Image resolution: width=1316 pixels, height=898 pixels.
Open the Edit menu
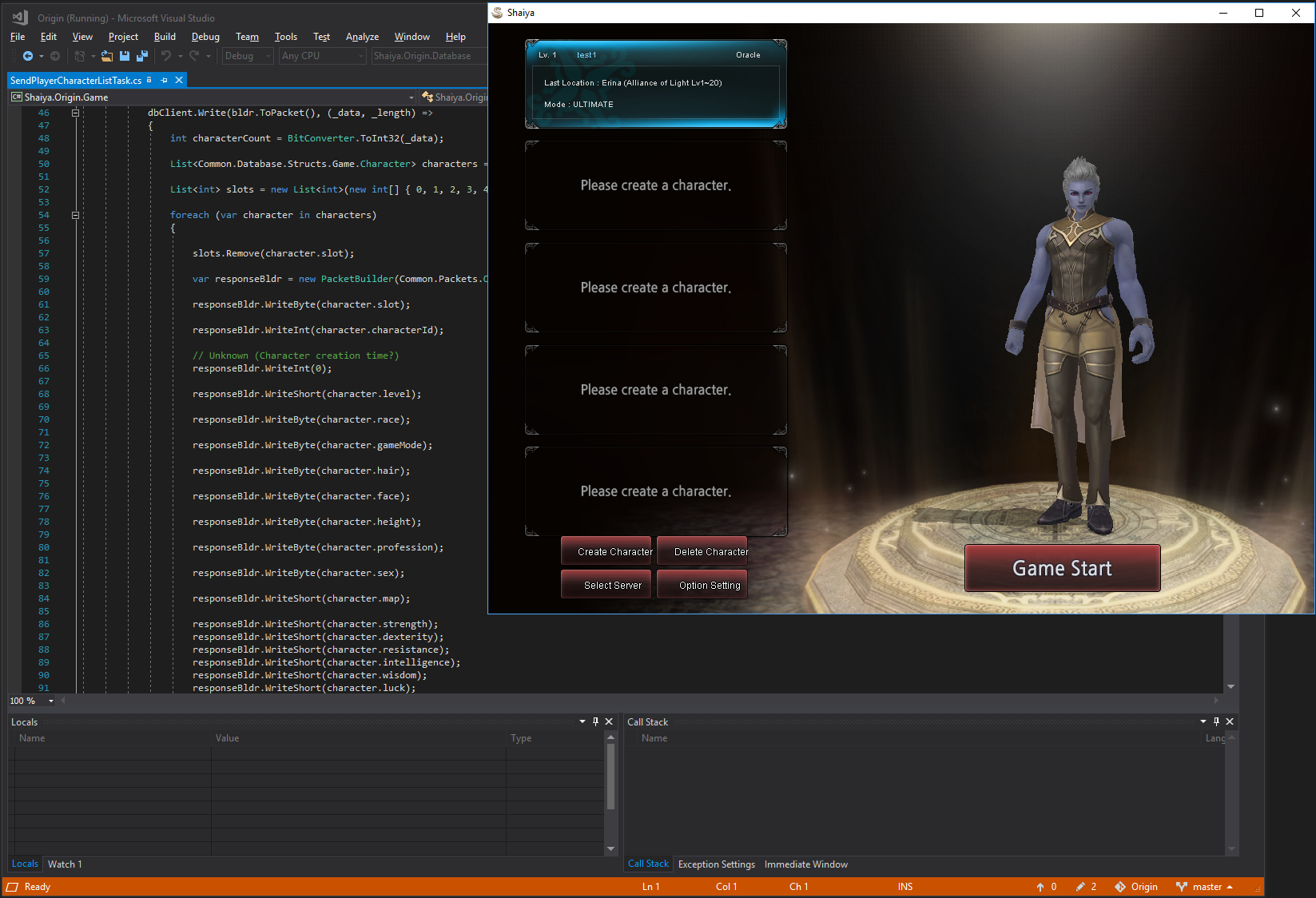(x=49, y=37)
